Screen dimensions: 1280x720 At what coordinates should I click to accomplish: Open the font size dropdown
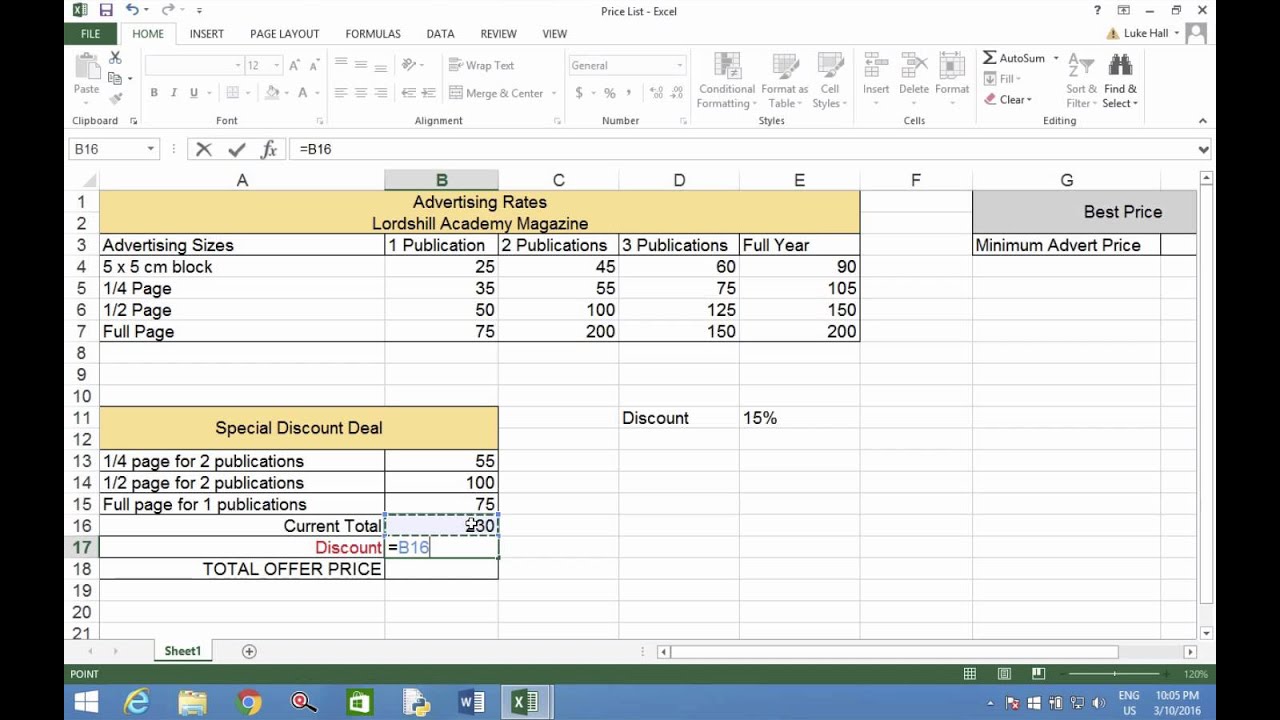tap(276, 66)
